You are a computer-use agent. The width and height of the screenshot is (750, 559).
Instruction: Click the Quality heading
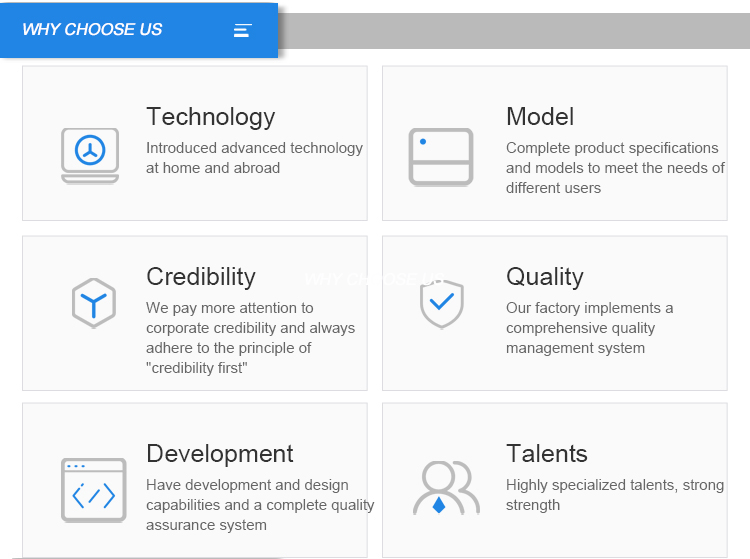(545, 277)
